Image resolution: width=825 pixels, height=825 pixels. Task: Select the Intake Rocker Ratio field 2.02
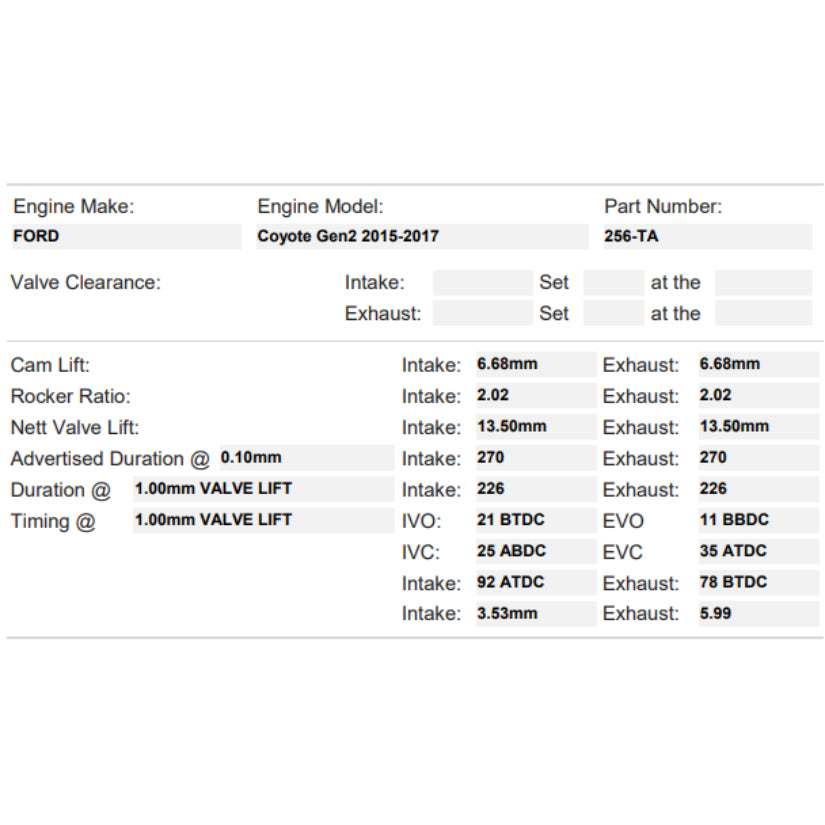pos(535,396)
